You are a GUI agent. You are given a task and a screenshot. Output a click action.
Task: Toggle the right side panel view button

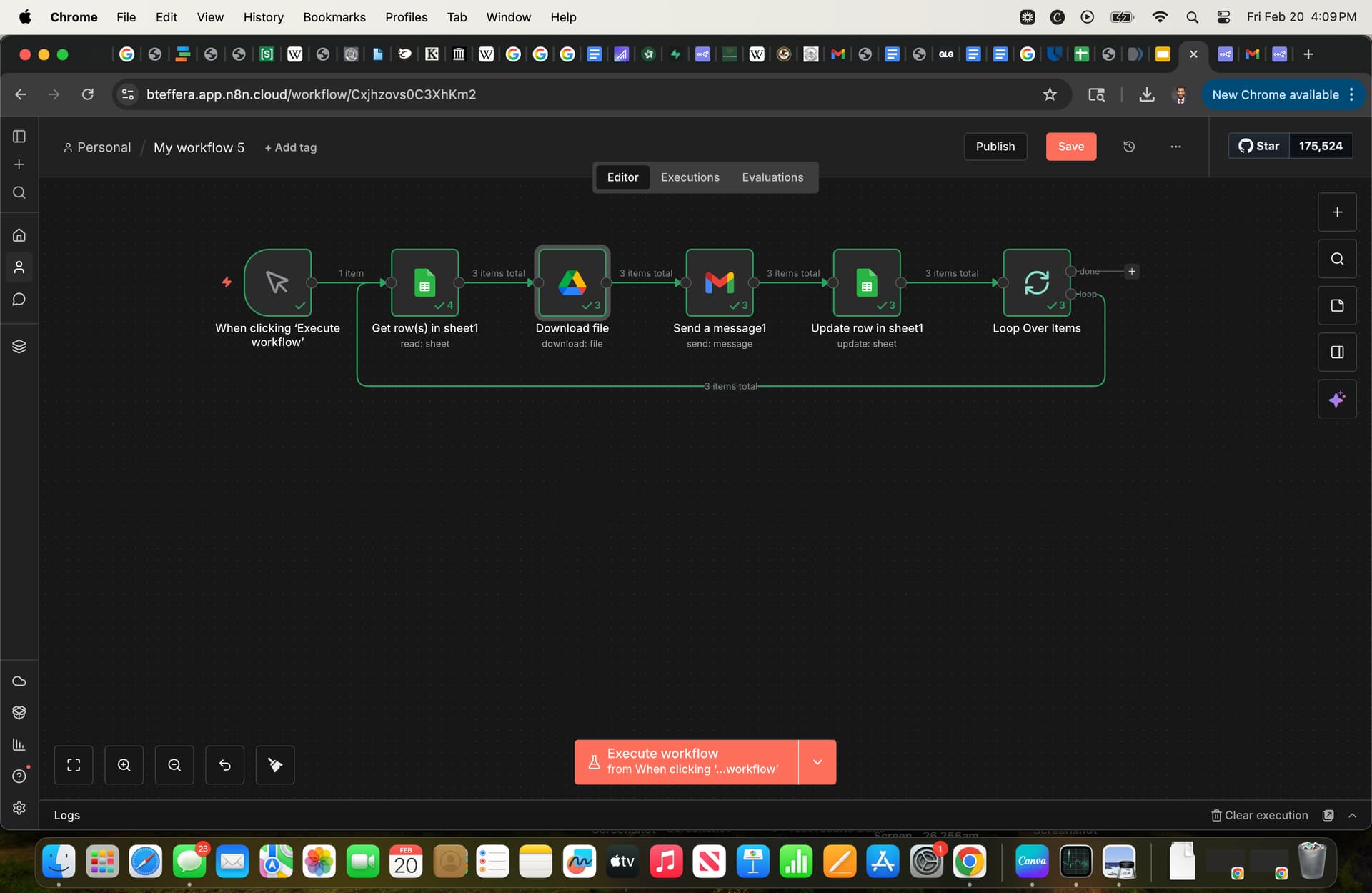coord(1336,352)
